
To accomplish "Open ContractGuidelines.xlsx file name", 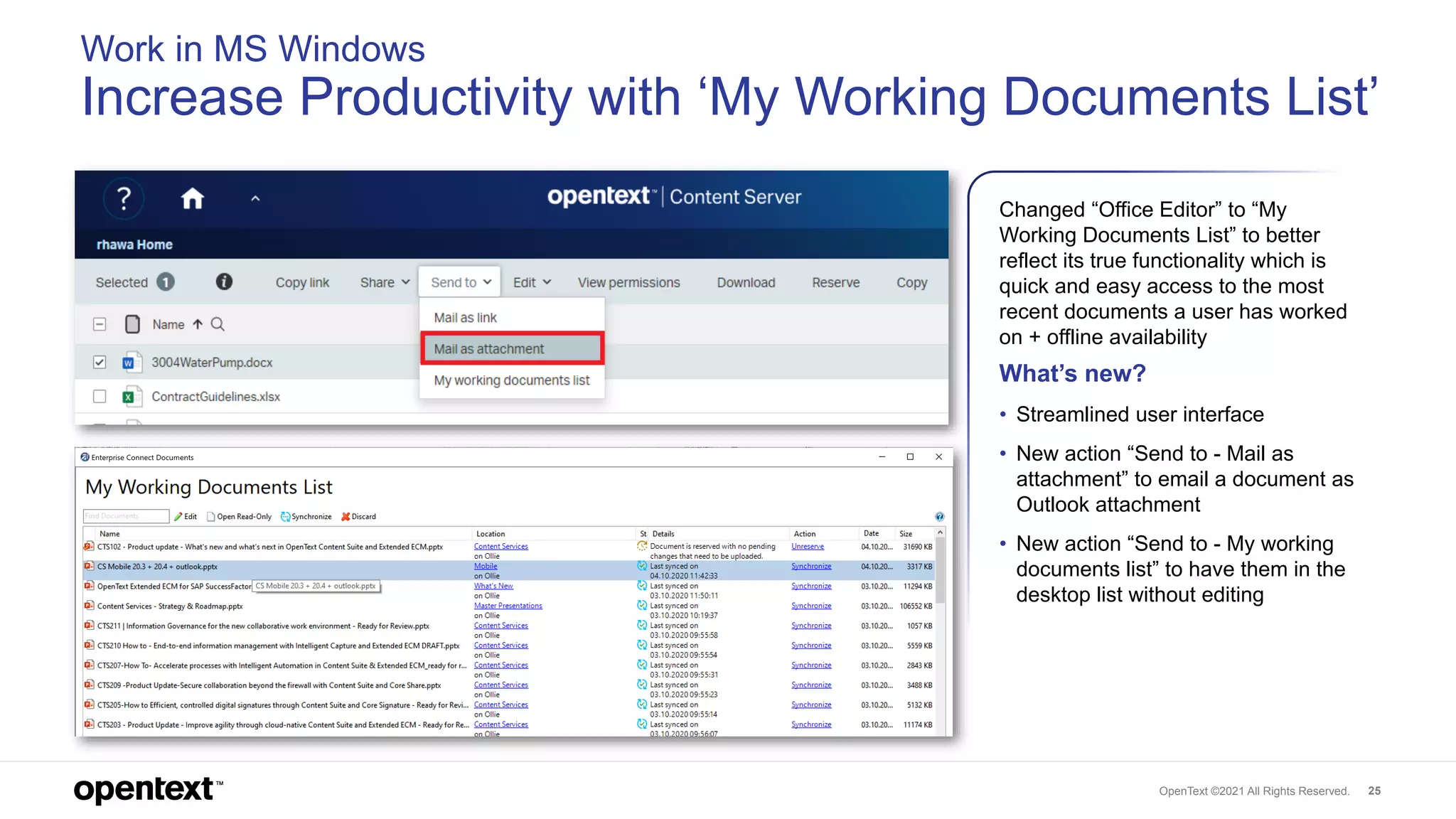I will pos(215,397).
